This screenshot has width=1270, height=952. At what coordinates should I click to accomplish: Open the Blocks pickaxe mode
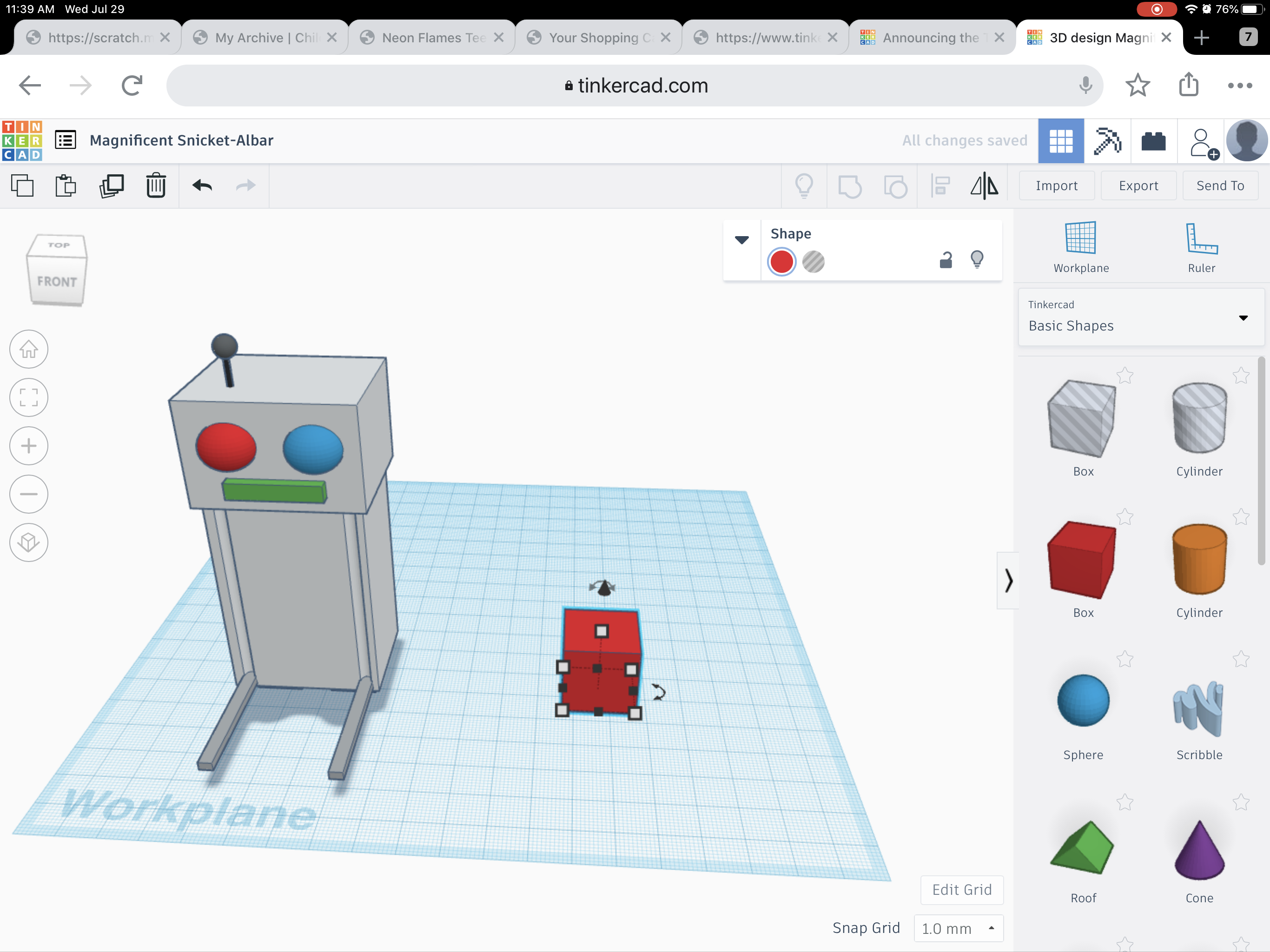point(1107,141)
